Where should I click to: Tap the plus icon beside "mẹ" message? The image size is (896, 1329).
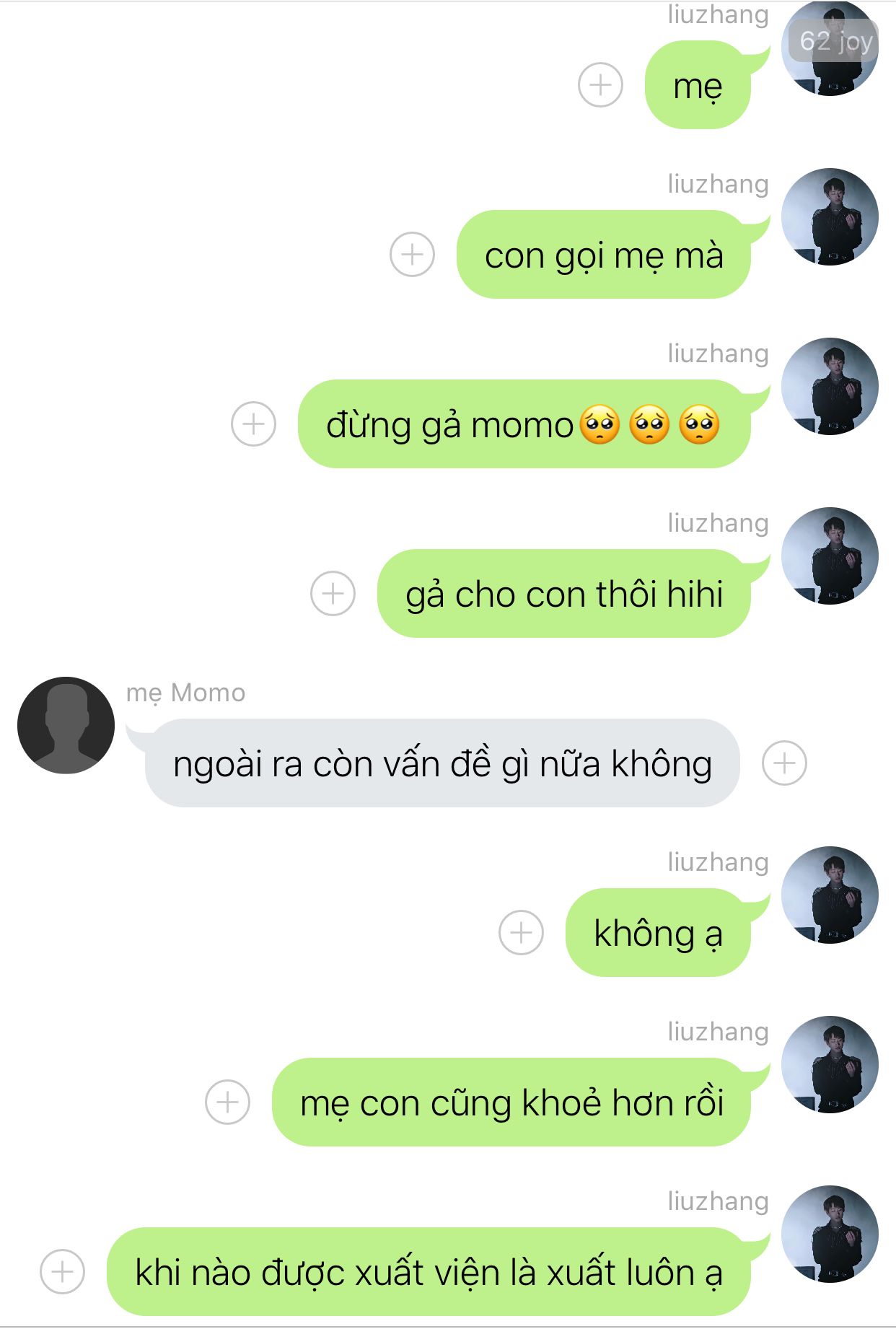point(600,85)
